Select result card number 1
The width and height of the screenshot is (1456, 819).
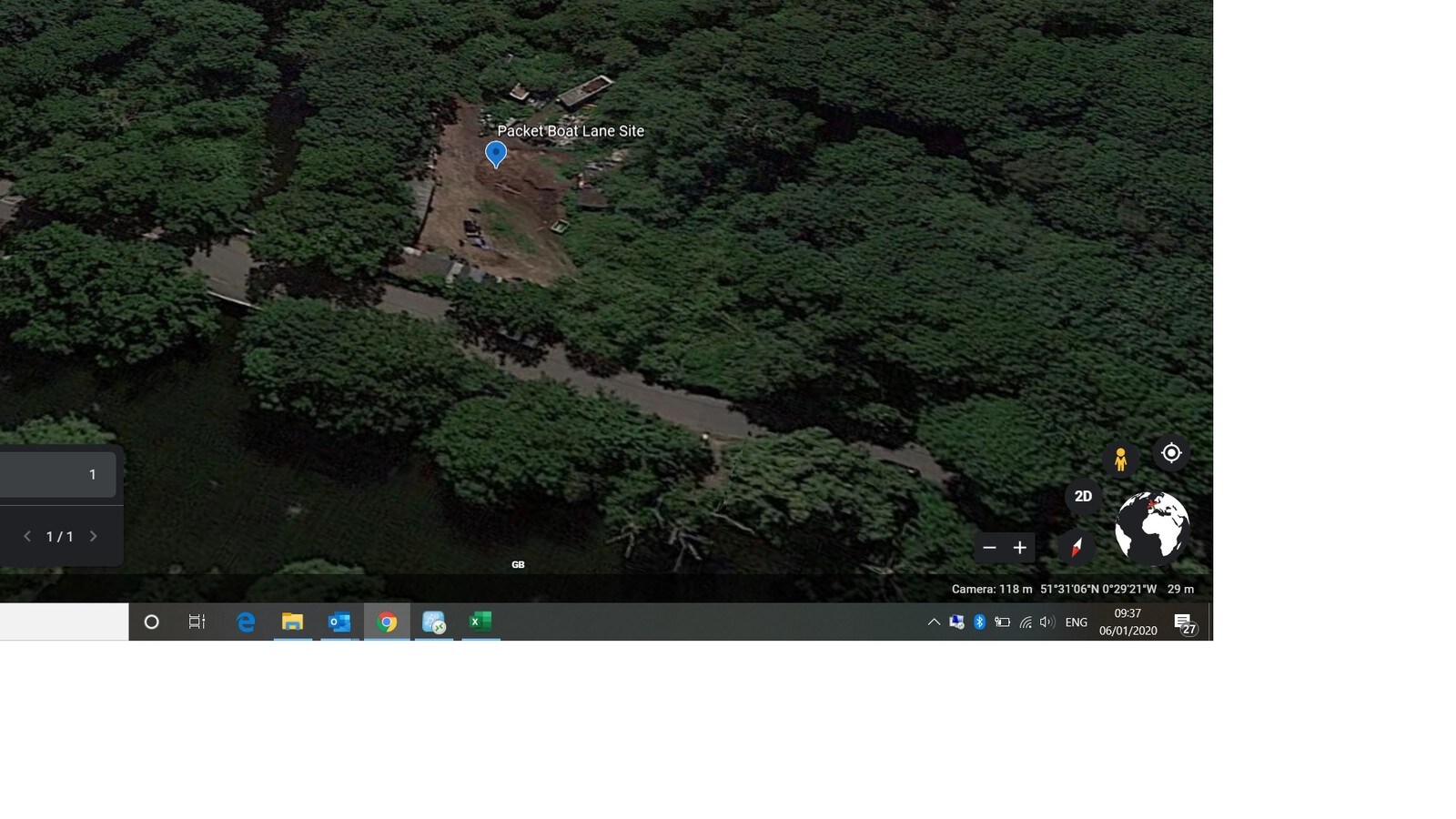(x=58, y=475)
